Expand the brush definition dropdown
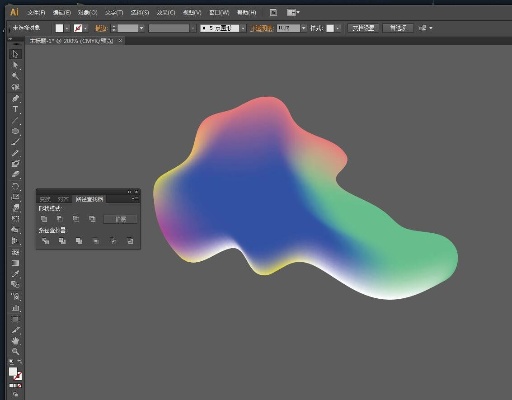 [x=243, y=28]
